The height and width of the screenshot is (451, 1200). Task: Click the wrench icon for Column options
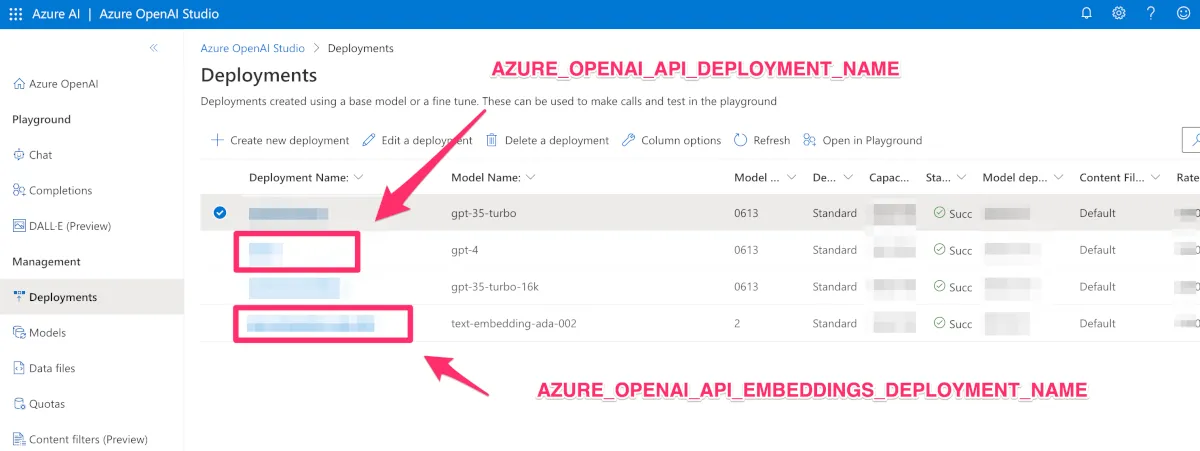pos(628,140)
